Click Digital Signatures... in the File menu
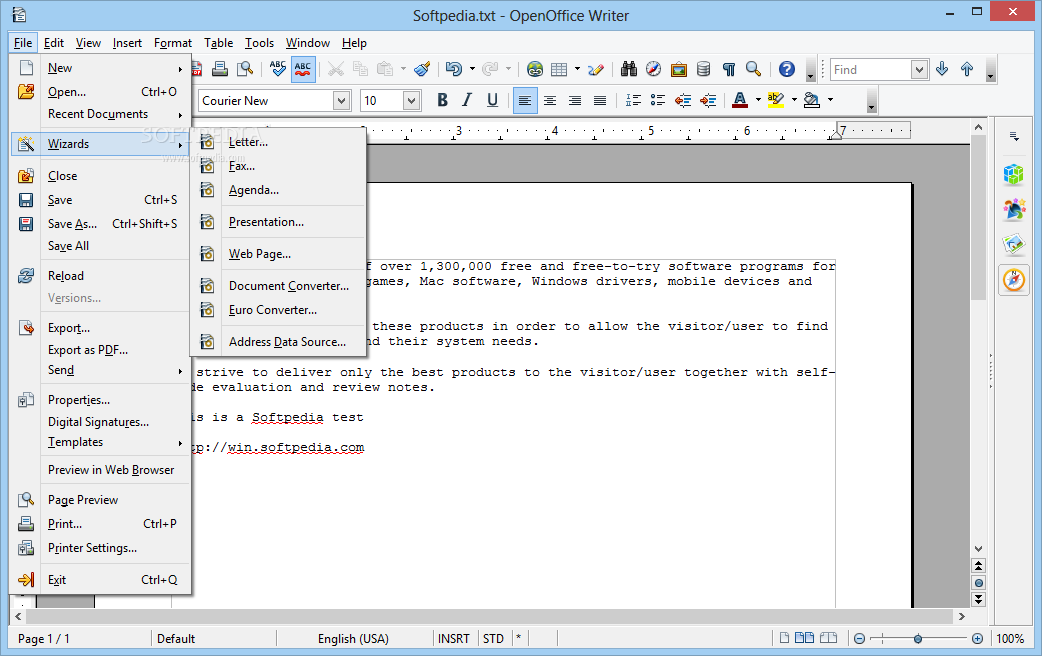Screen dimensions: 1042x656 point(100,422)
